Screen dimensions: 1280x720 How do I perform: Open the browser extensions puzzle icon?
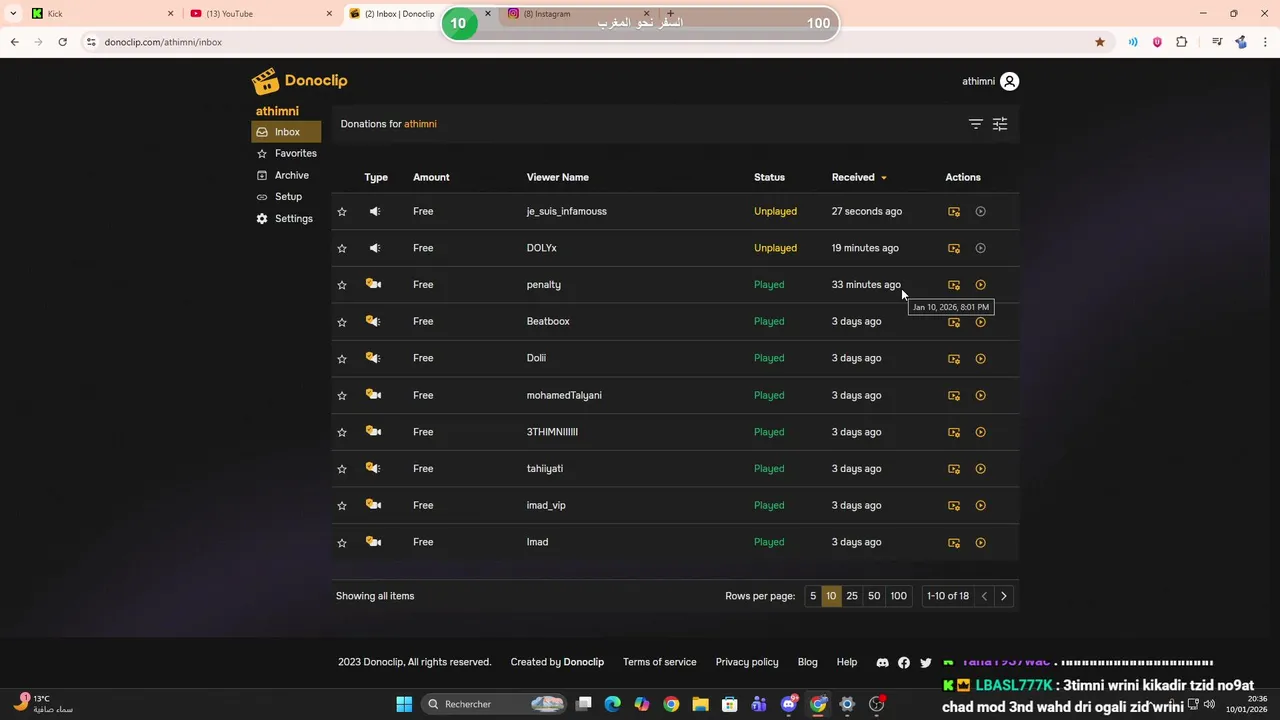(x=1182, y=42)
